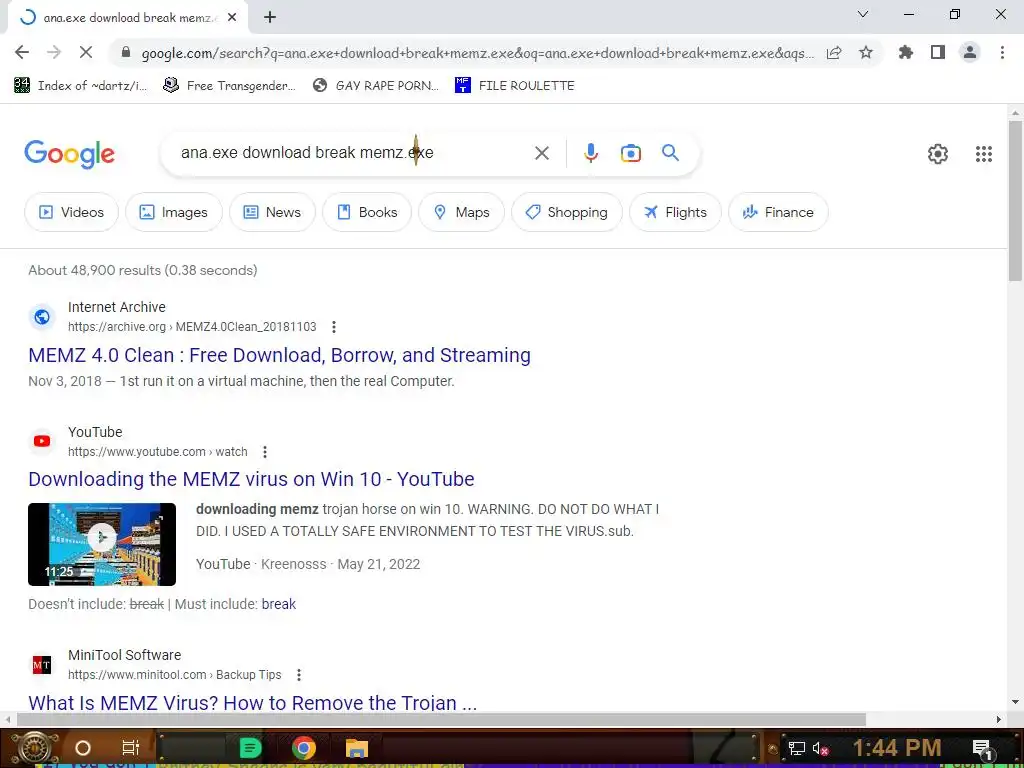Go to the Google logo homepage
The width and height of the screenshot is (1024, 768).
pos(69,154)
